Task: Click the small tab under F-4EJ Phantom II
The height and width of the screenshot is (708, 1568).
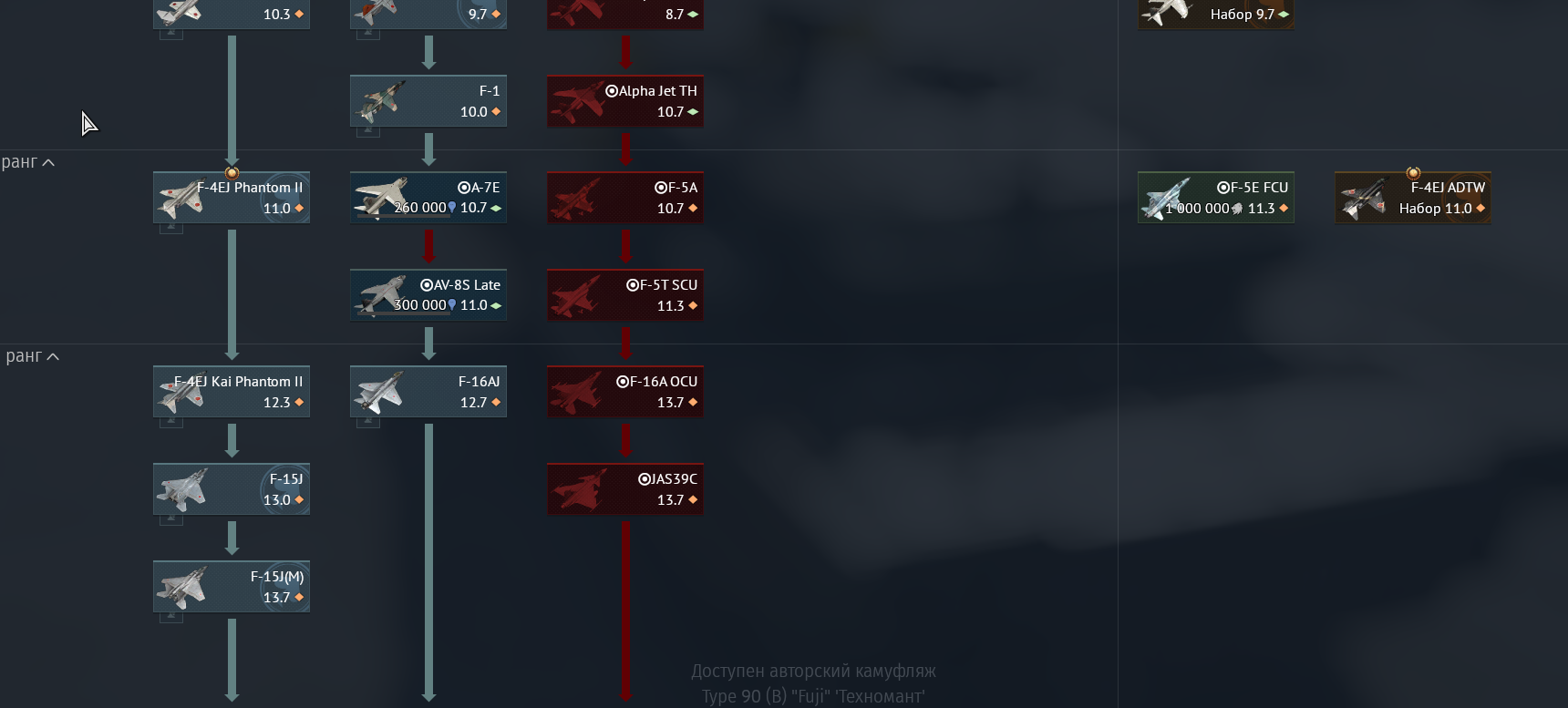Action: (x=171, y=229)
